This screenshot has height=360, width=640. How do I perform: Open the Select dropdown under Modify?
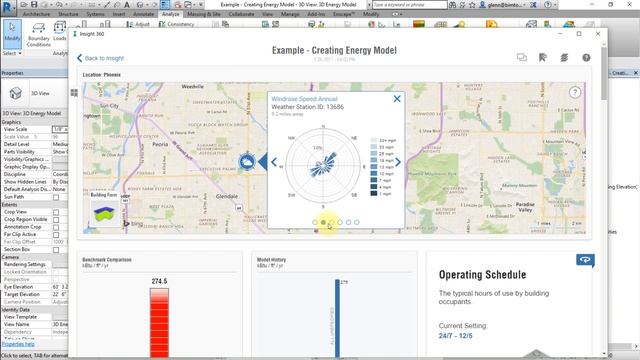click(x=12, y=53)
